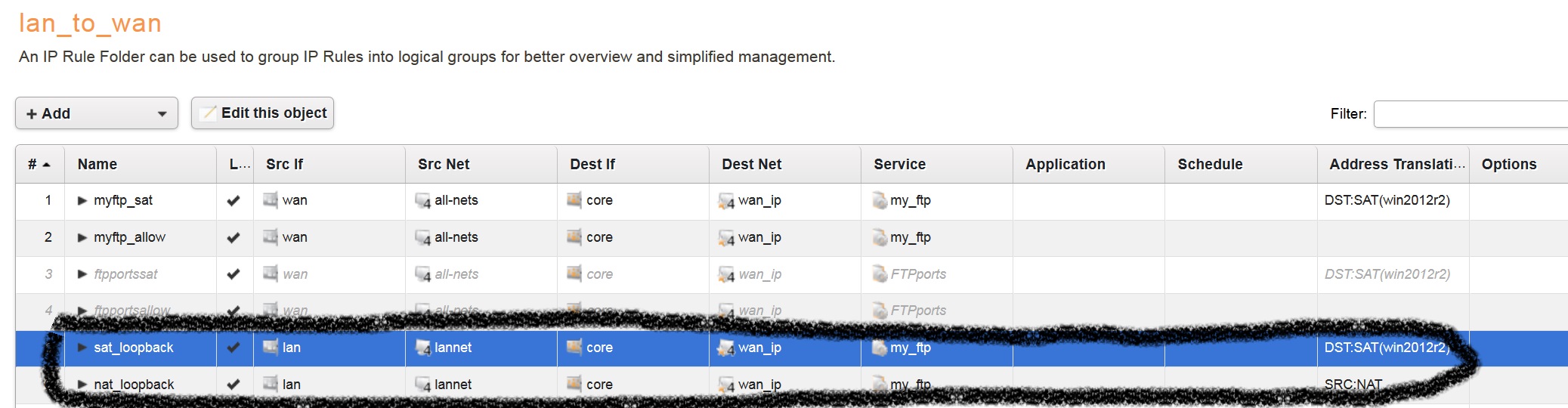The width and height of the screenshot is (1568, 408).
Task: Toggle the log checkmark for myftp_allow rule
Action: point(233,237)
